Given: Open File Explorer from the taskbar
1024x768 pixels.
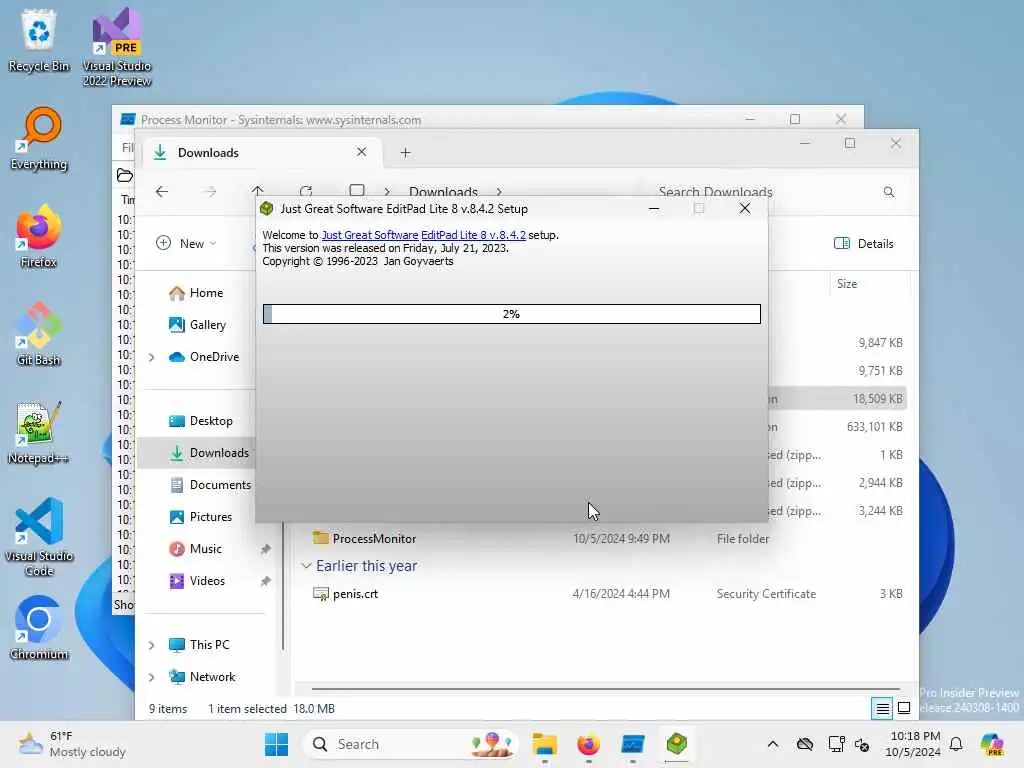Looking at the screenshot, I should pyautogui.click(x=545, y=744).
